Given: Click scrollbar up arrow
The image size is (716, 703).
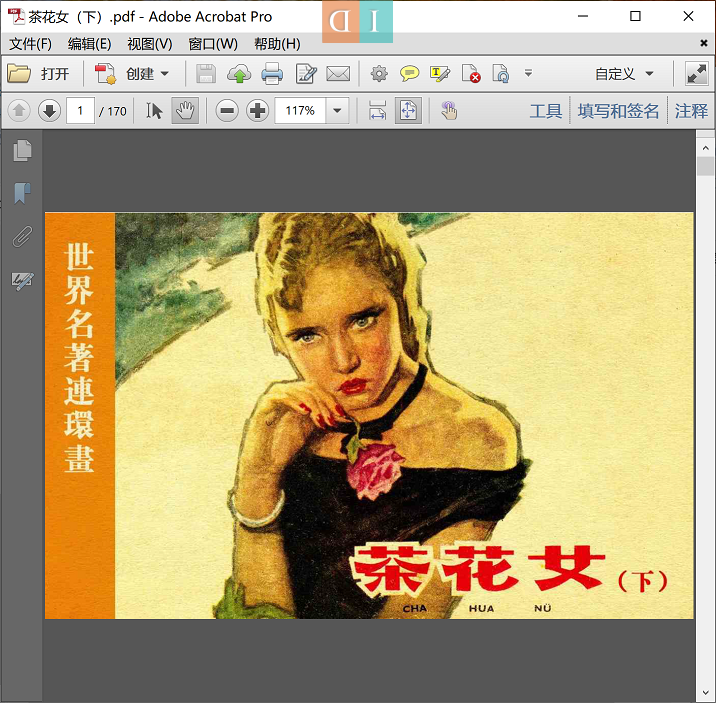Looking at the screenshot, I should pyautogui.click(x=705, y=148).
